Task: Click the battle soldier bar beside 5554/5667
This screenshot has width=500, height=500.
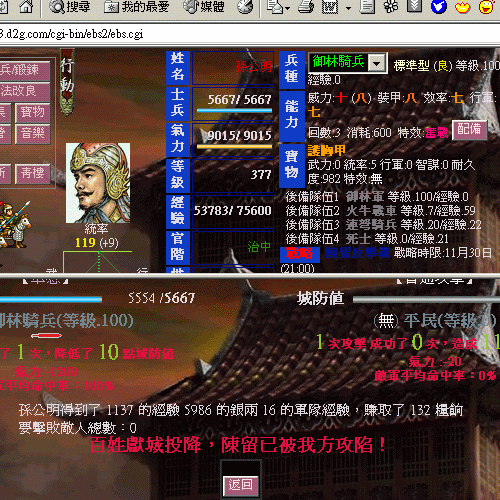Action: [51, 299]
